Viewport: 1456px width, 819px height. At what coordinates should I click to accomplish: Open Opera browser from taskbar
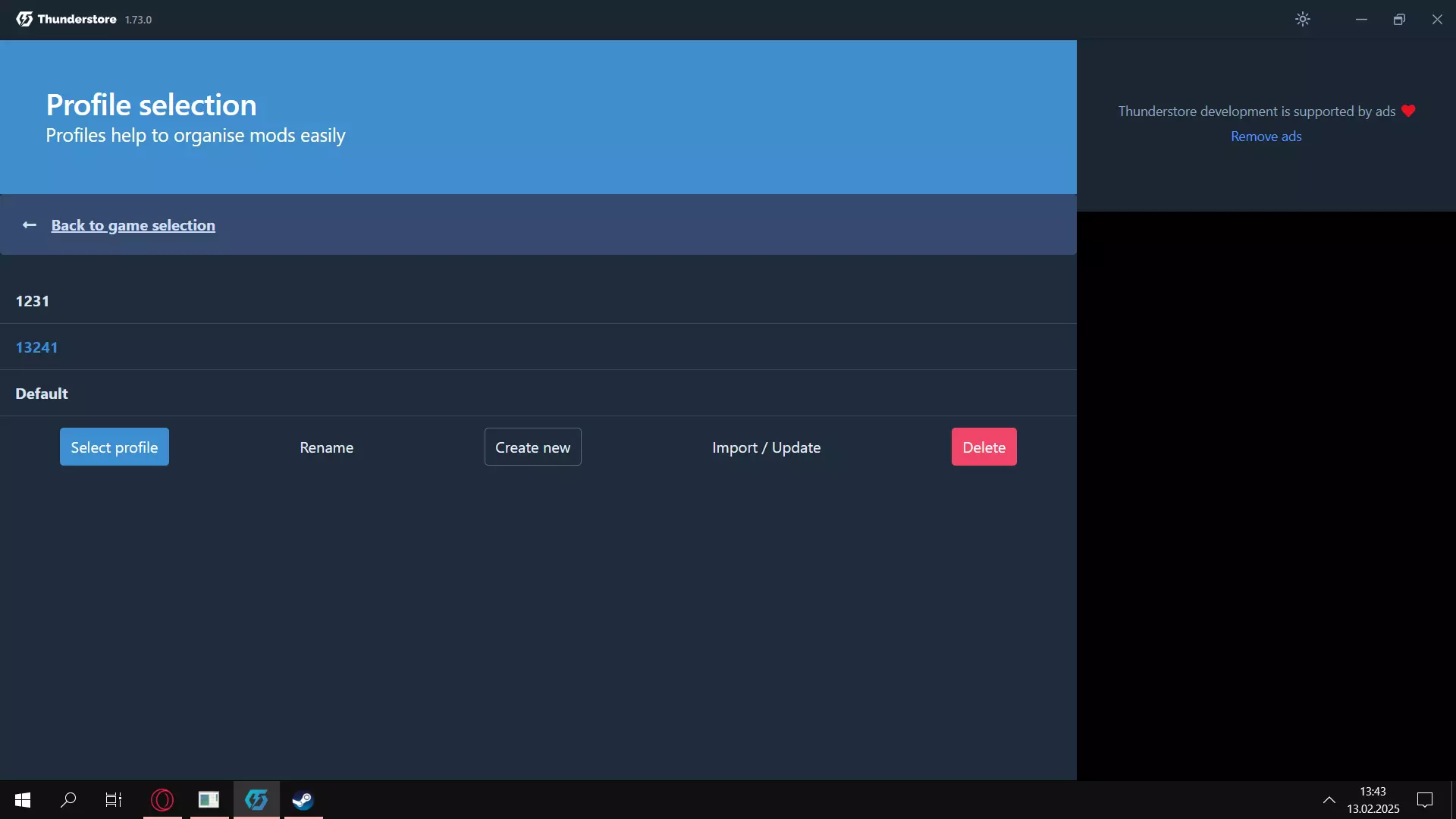(162, 800)
